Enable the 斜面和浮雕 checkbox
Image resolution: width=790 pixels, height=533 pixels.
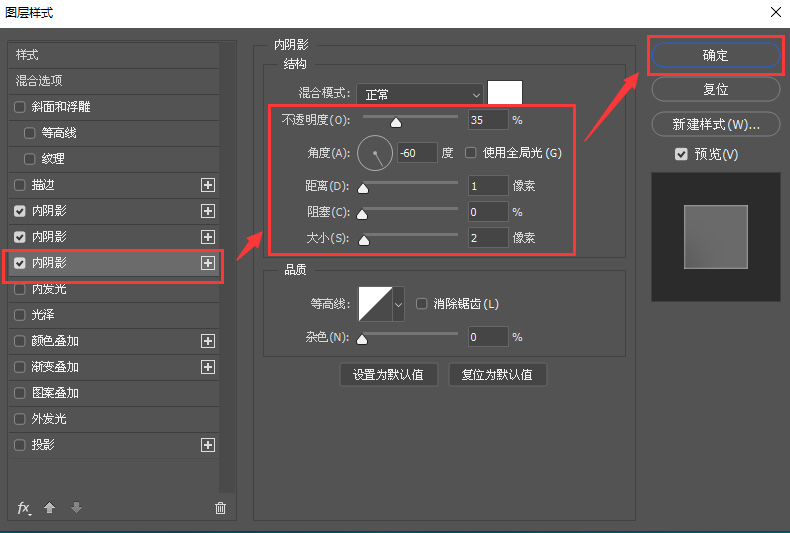click(20, 107)
